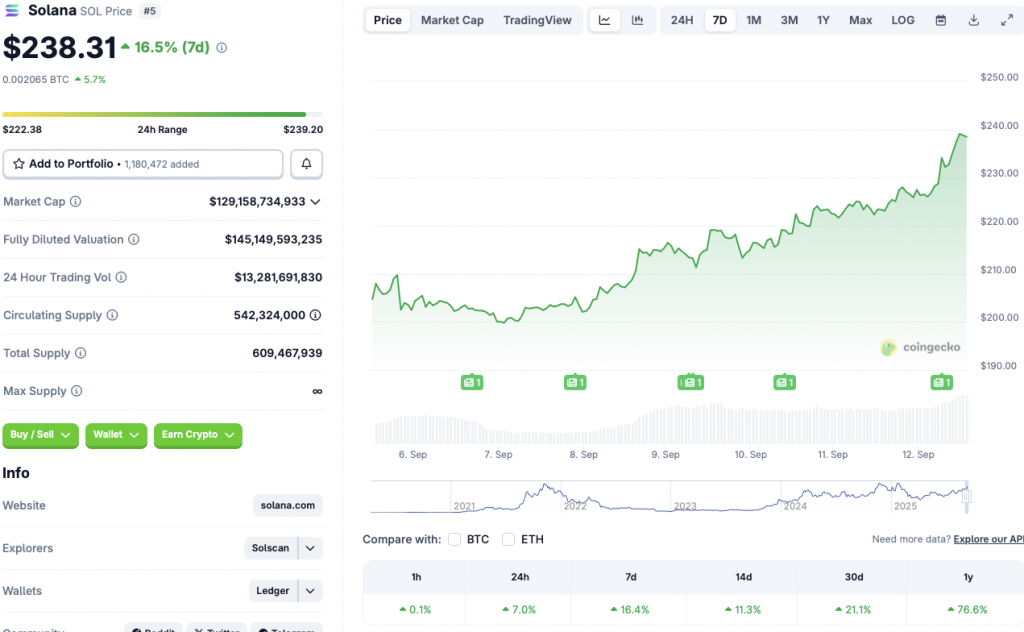The width and height of the screenshot is (1024, 632).
Task: Open the calendar date range picker
Action: pos(940,20)
